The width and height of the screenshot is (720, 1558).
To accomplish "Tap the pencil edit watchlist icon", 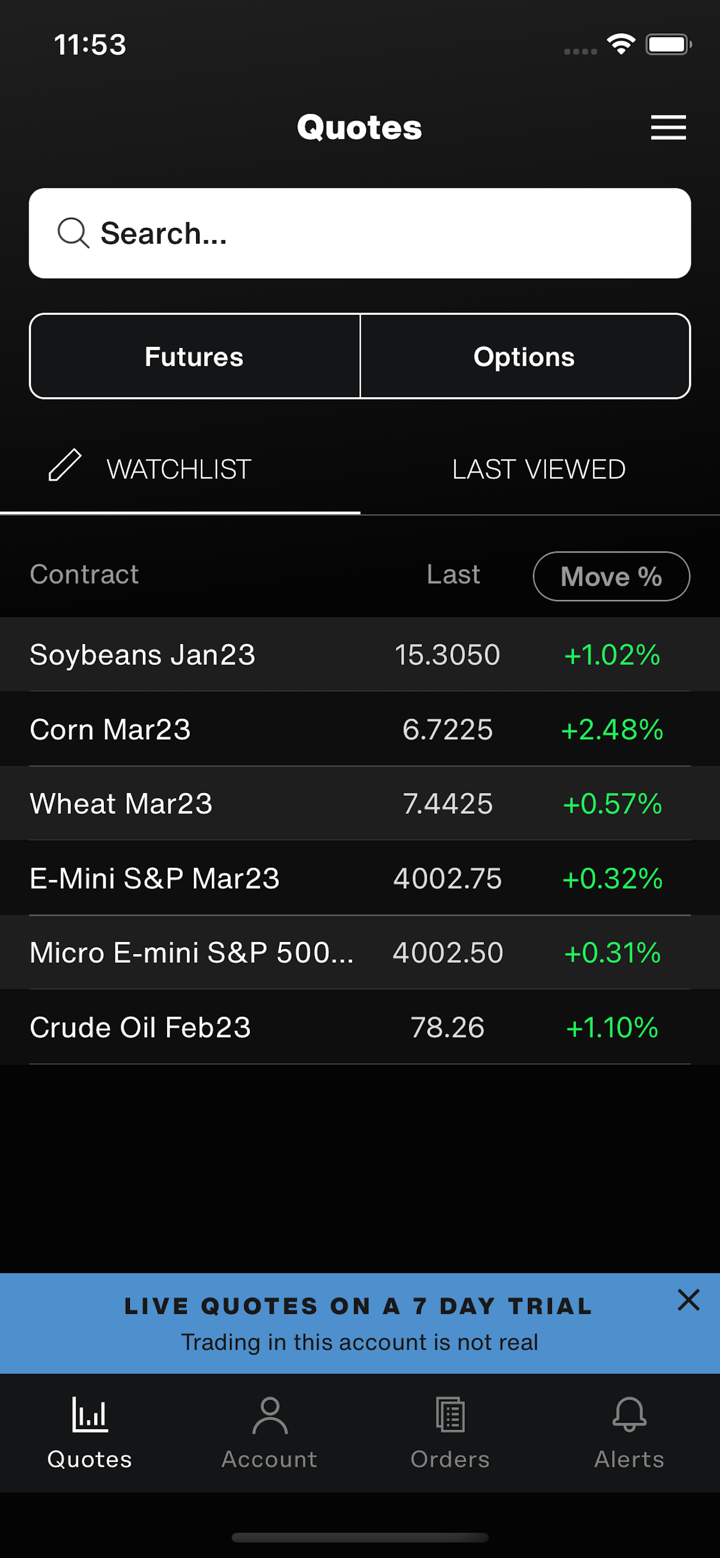I will click(65, 466).
